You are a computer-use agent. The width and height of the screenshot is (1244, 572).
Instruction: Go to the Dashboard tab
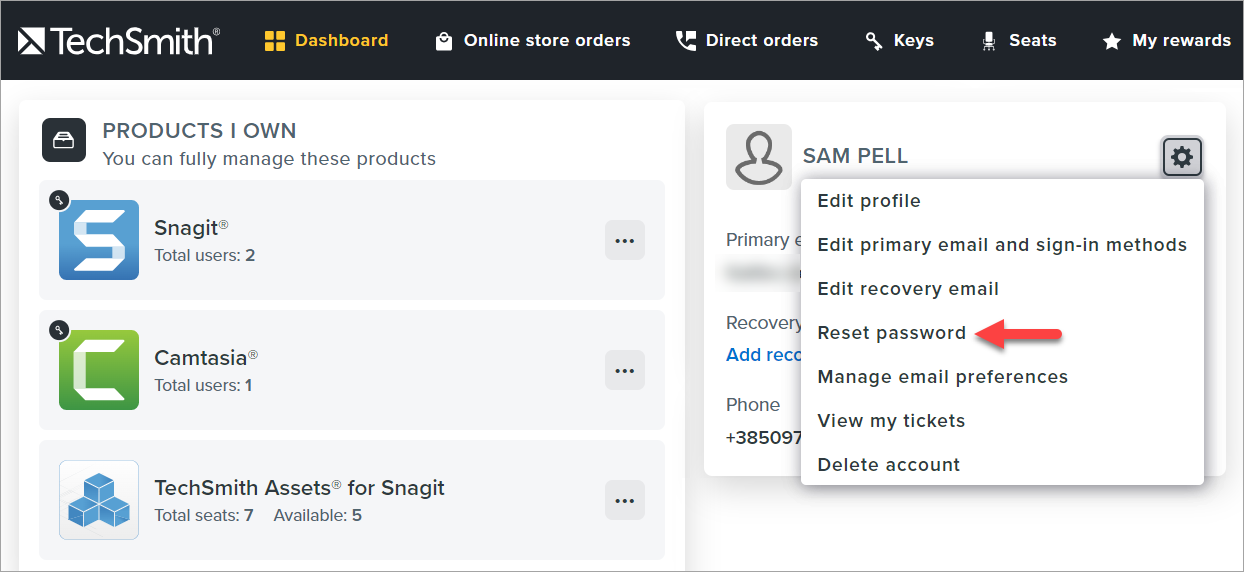pyautogui.click(x=326, y=41)
